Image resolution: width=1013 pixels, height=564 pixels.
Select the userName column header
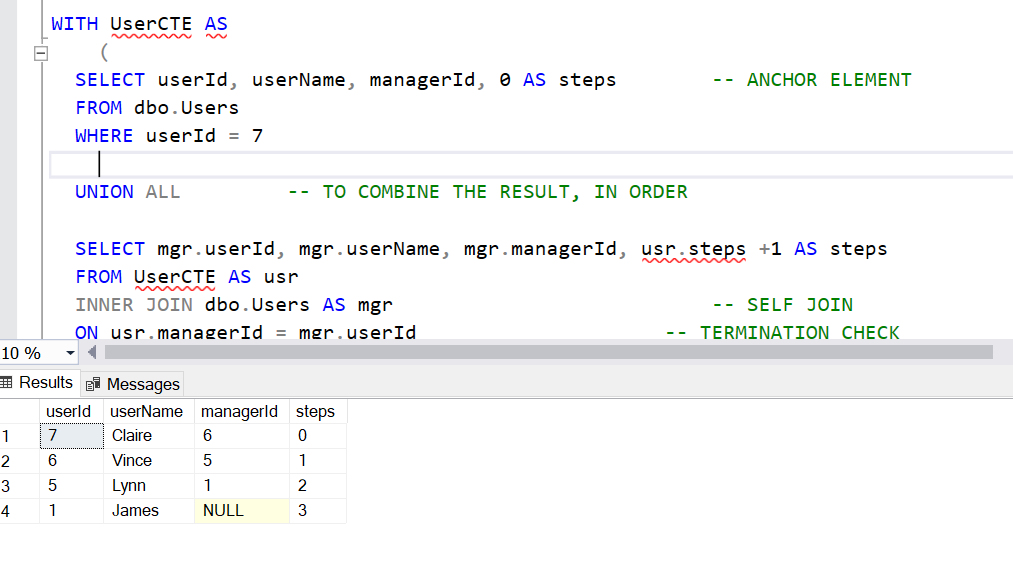147,411
